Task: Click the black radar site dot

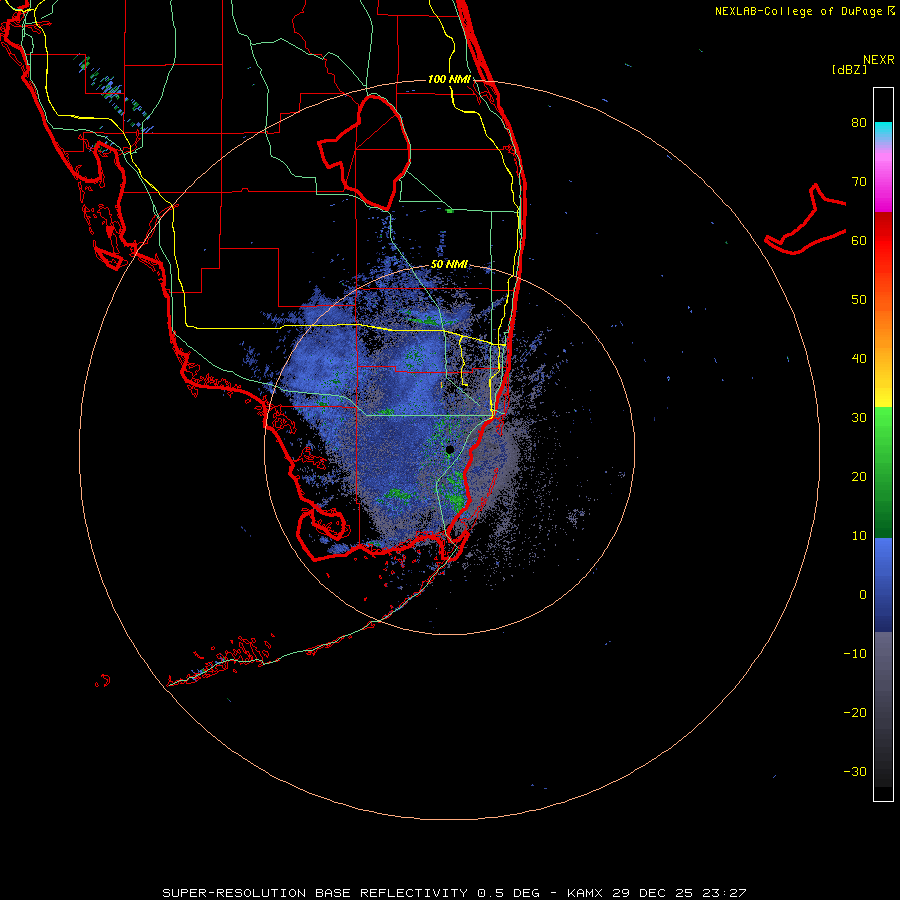Action: pos(450,449)
